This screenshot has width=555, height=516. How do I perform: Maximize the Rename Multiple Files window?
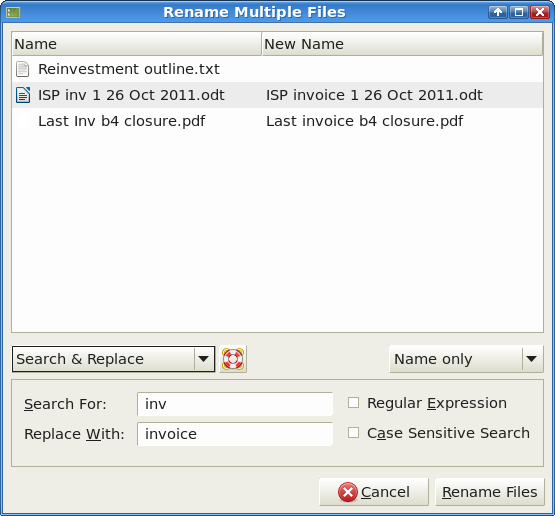519,12
